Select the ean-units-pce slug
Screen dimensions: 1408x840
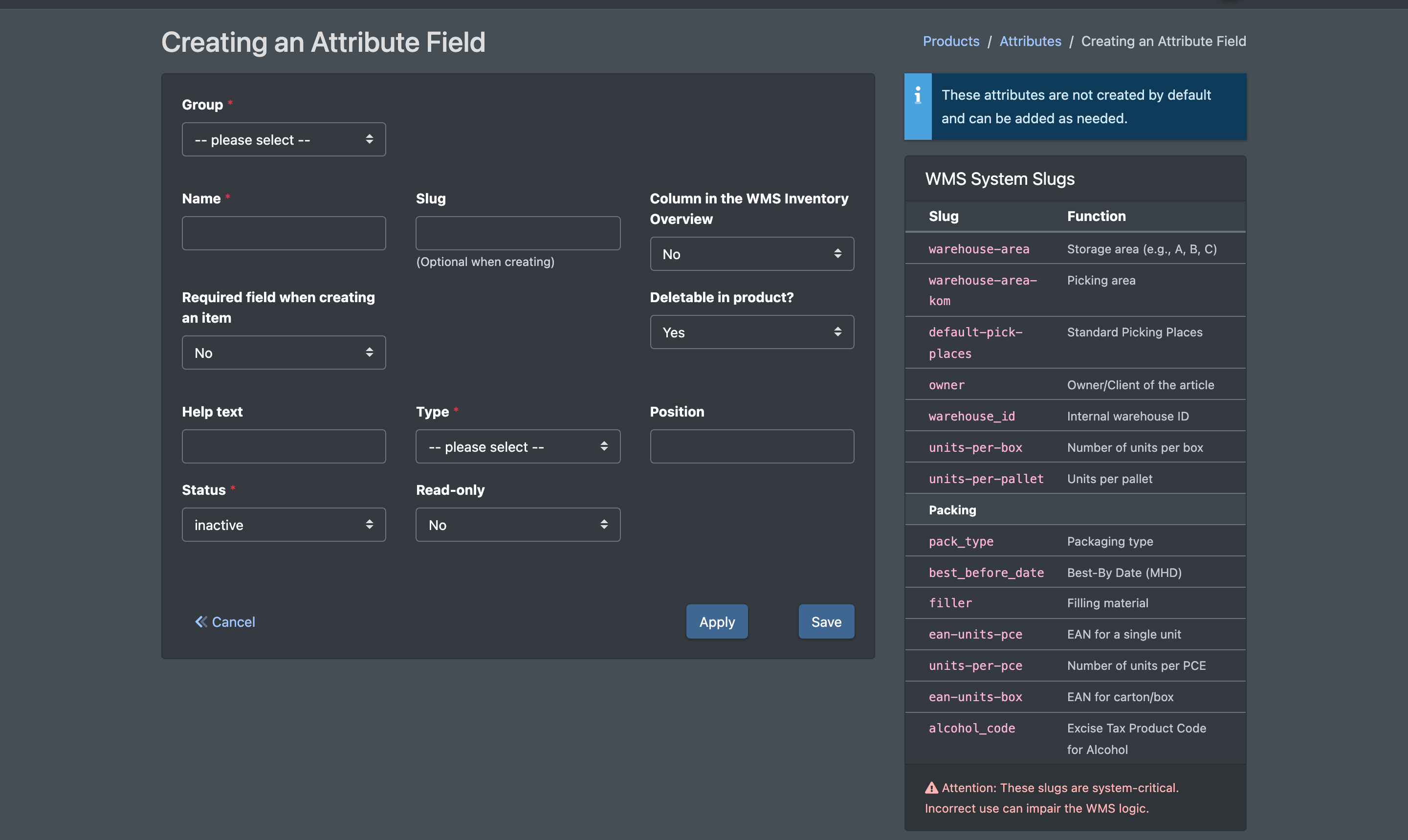coord(975,634)
